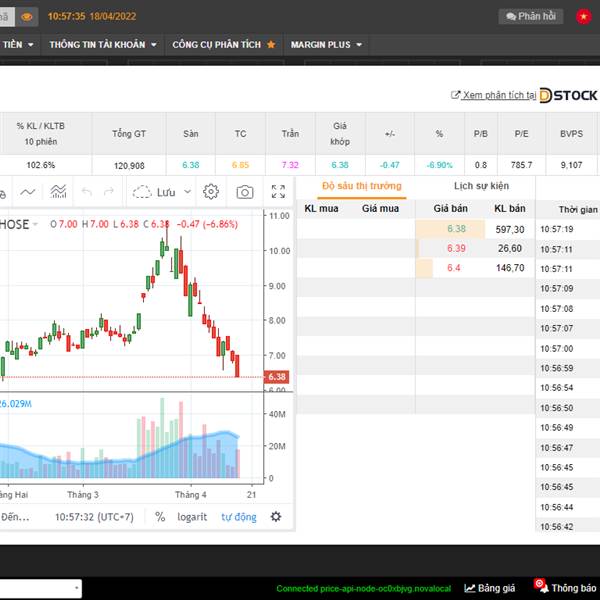The image size is (600, 600).
Task: Open the indicators chart icon
Action: 58,192
